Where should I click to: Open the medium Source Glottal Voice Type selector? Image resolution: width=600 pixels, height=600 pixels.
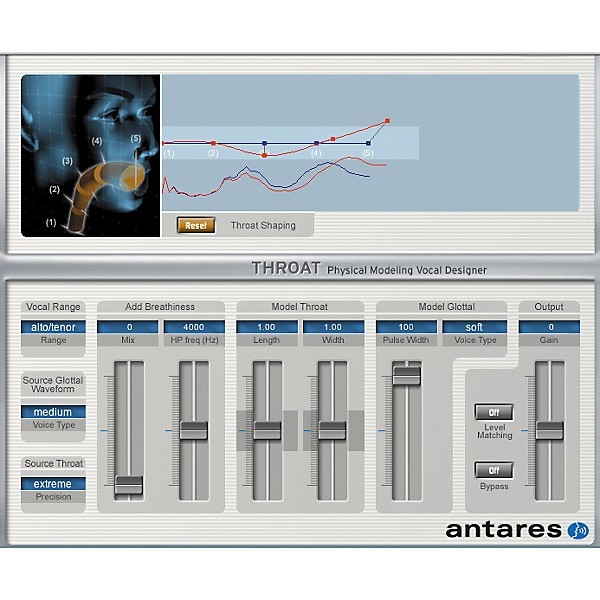tap(53, 412)
